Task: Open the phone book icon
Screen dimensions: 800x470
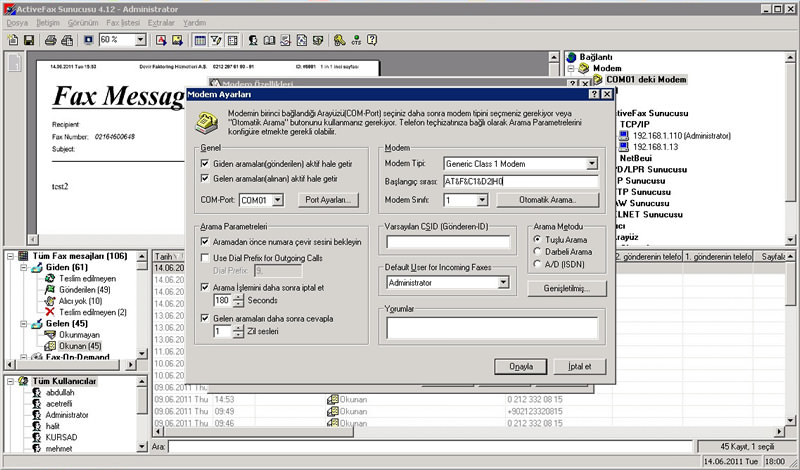Action: pyautogui.click(x=269, y=40)
